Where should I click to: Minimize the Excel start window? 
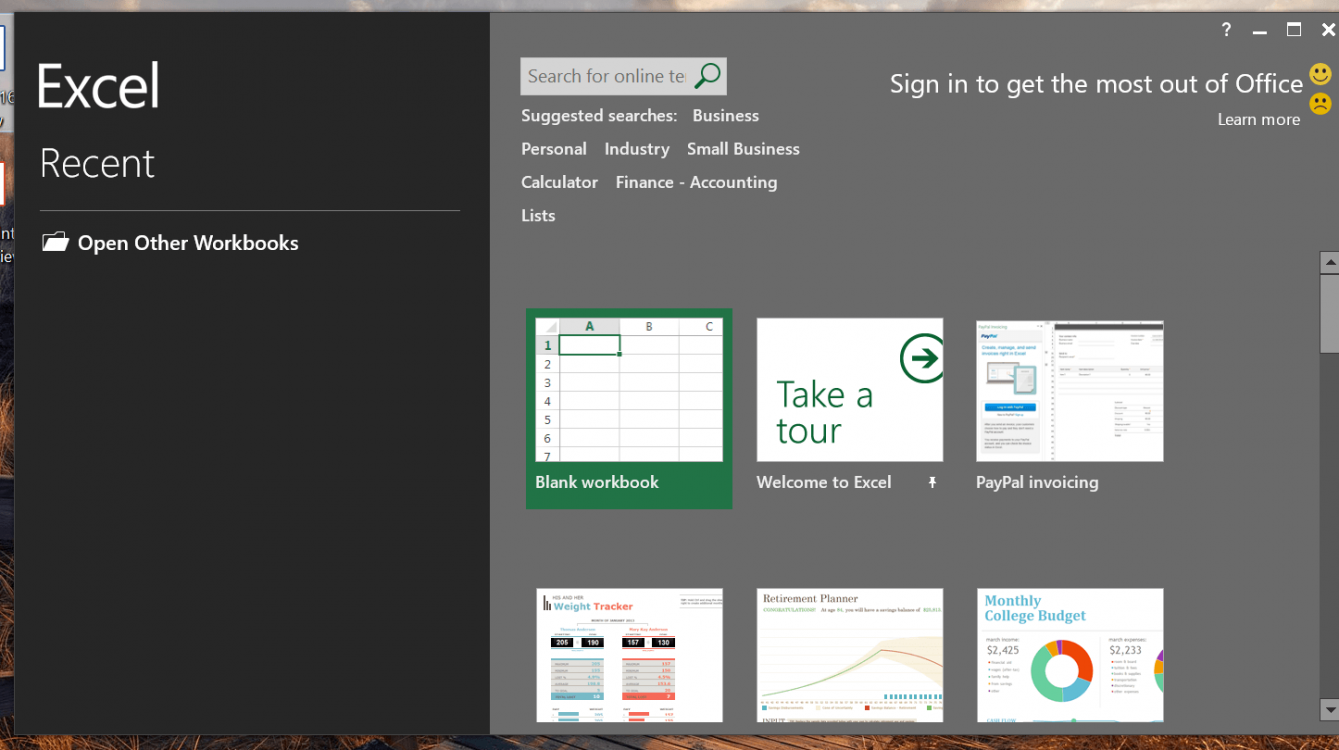1260,31
